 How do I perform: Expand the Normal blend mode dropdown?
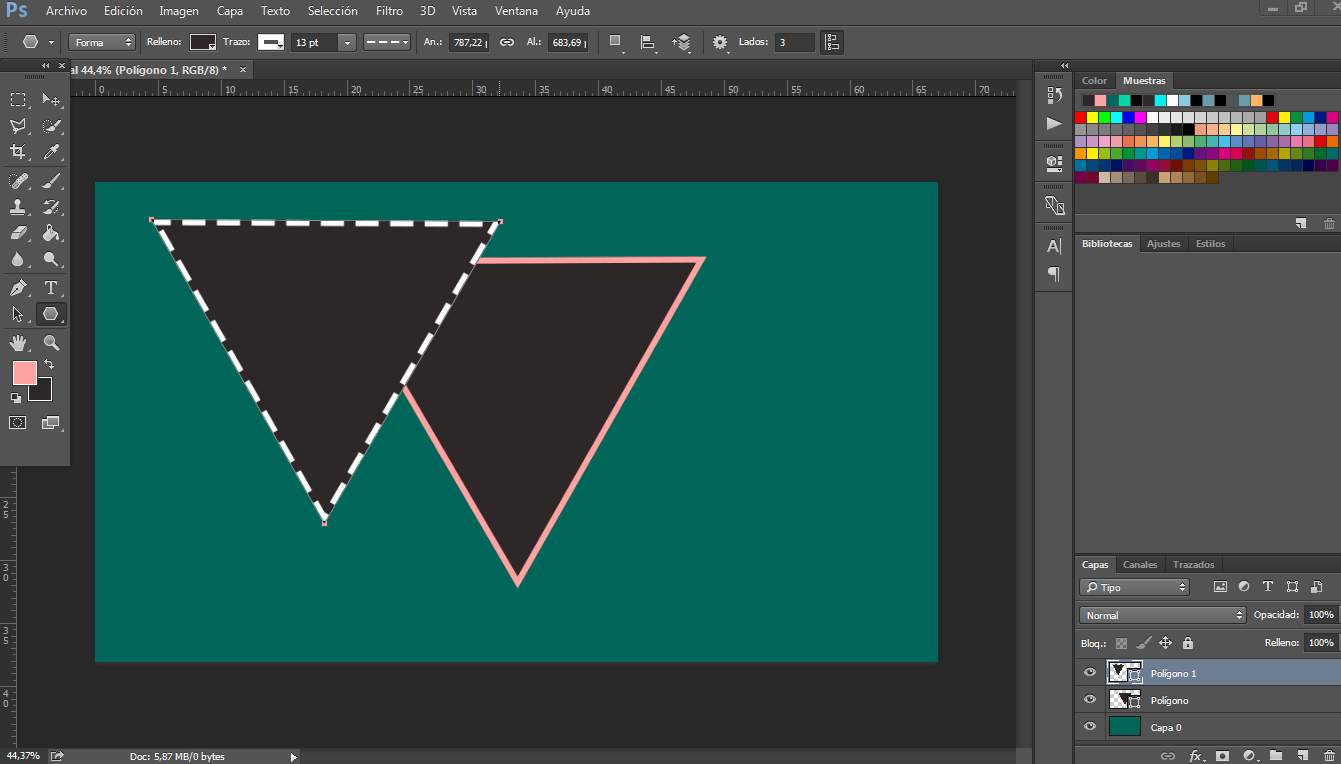[x=1163, y=615]
